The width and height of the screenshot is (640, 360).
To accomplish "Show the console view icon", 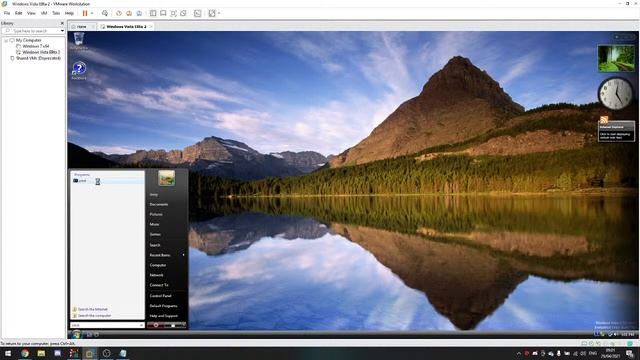I will pyautogui.click(x=198, y=13).
